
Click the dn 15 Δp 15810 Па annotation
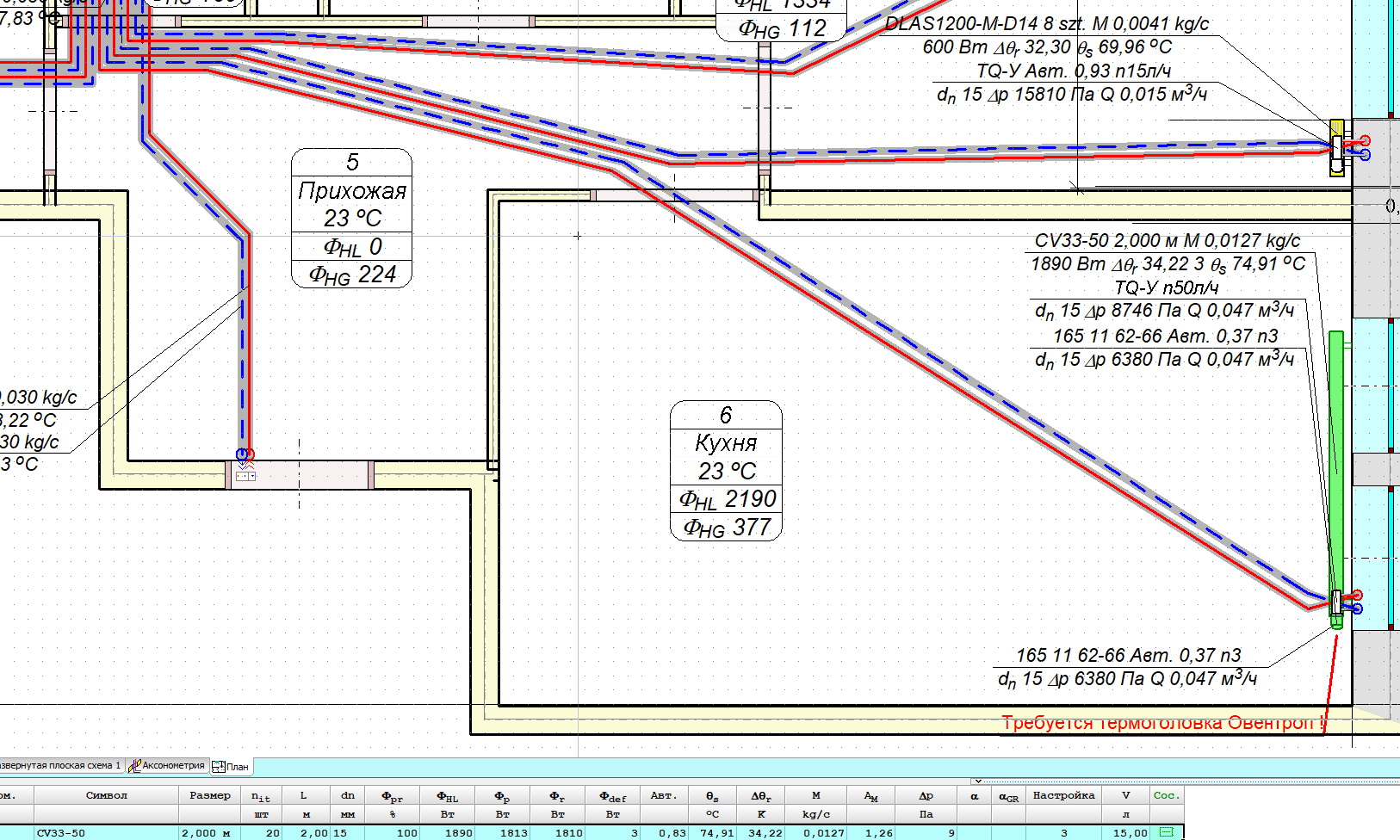[x=1072, y=94]
